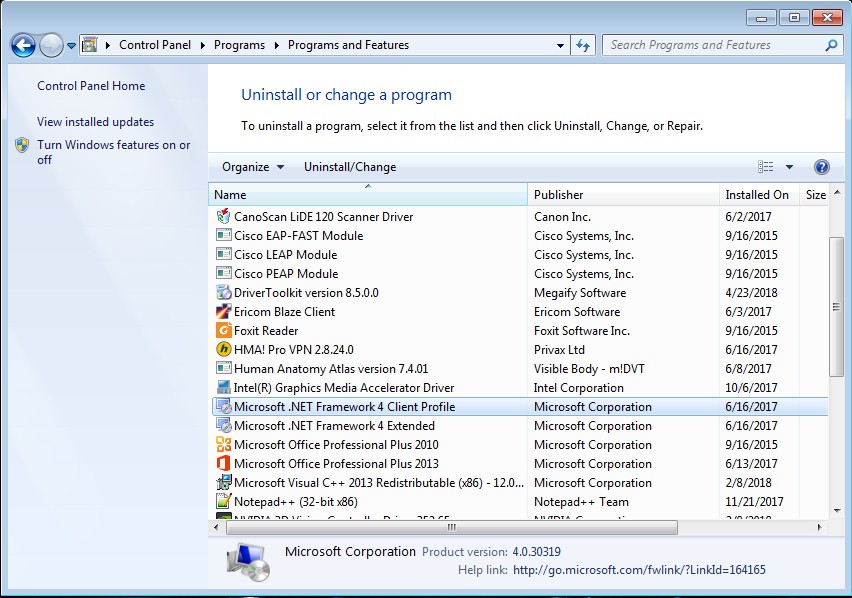Go to Programs breadcrumb

coord(239,45)
